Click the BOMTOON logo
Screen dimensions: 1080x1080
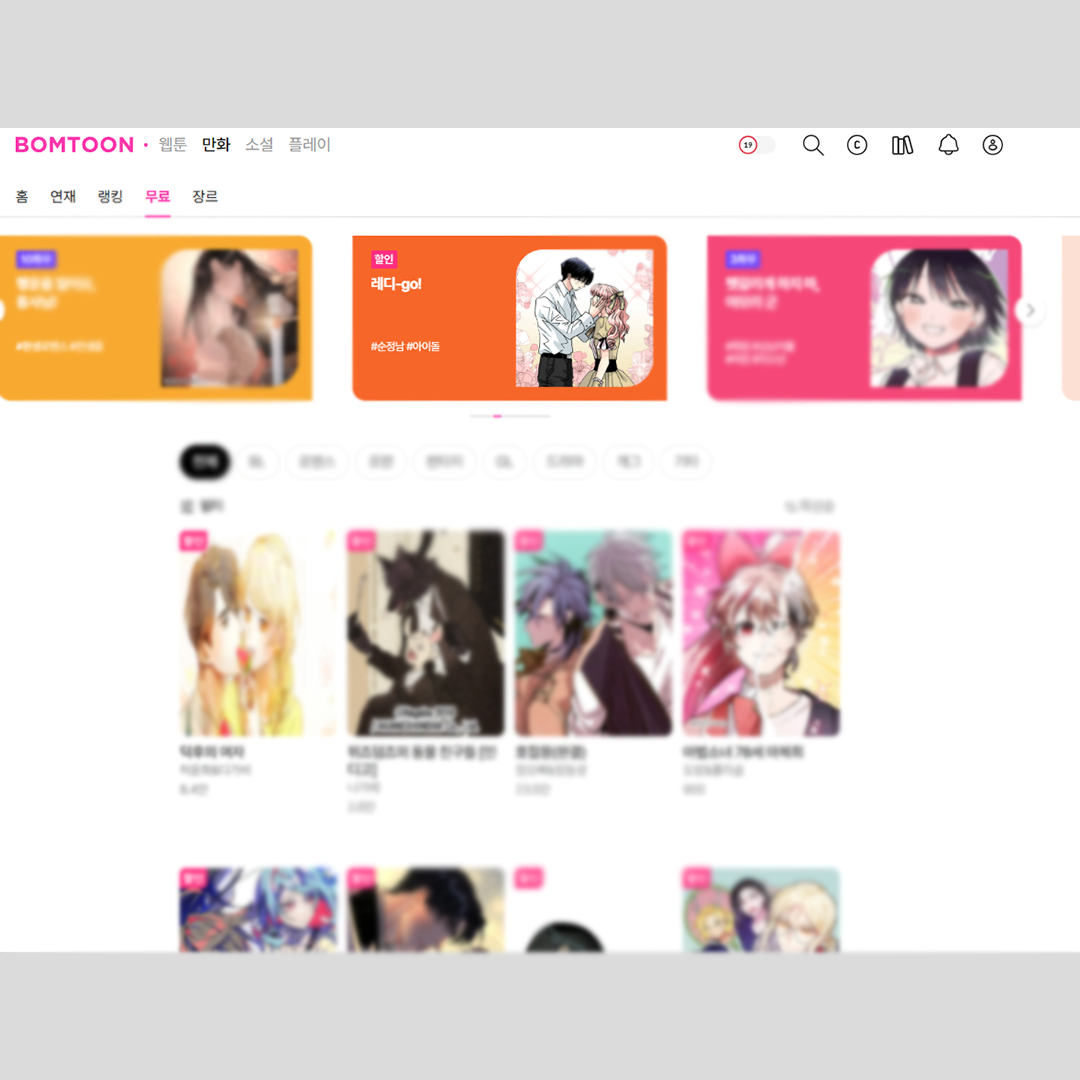point(74,145)
